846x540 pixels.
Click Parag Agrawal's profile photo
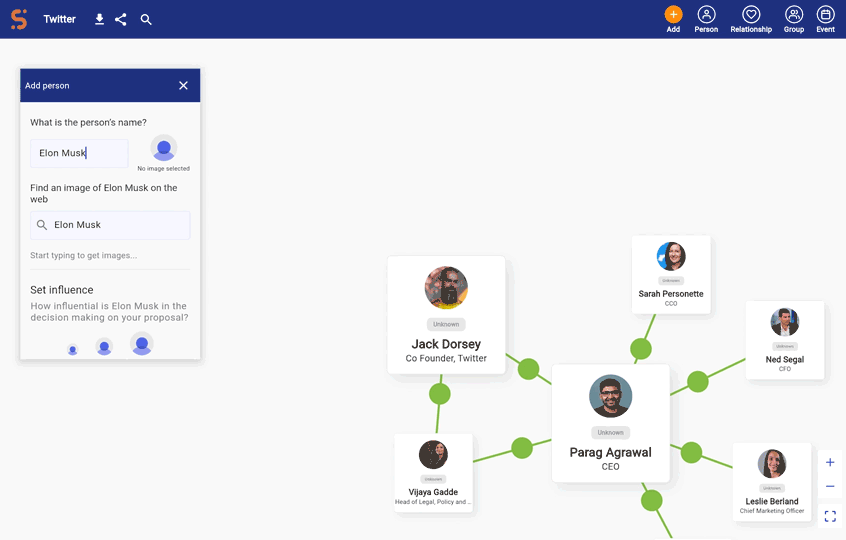pos(611,396)
